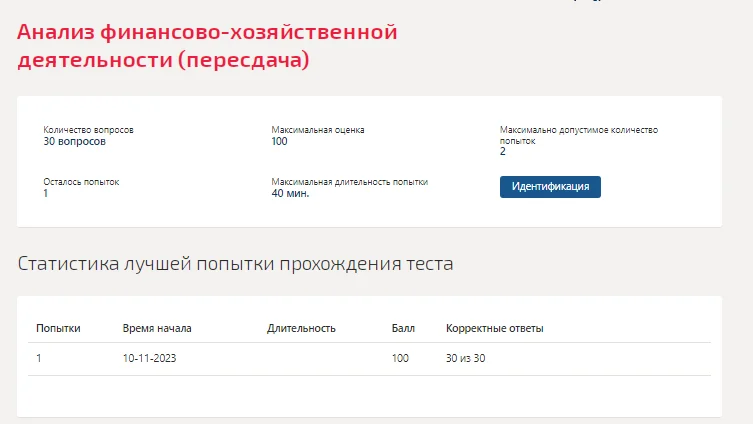
Task: Click the Корректные ответы column header
Action: tap(495, 328)
